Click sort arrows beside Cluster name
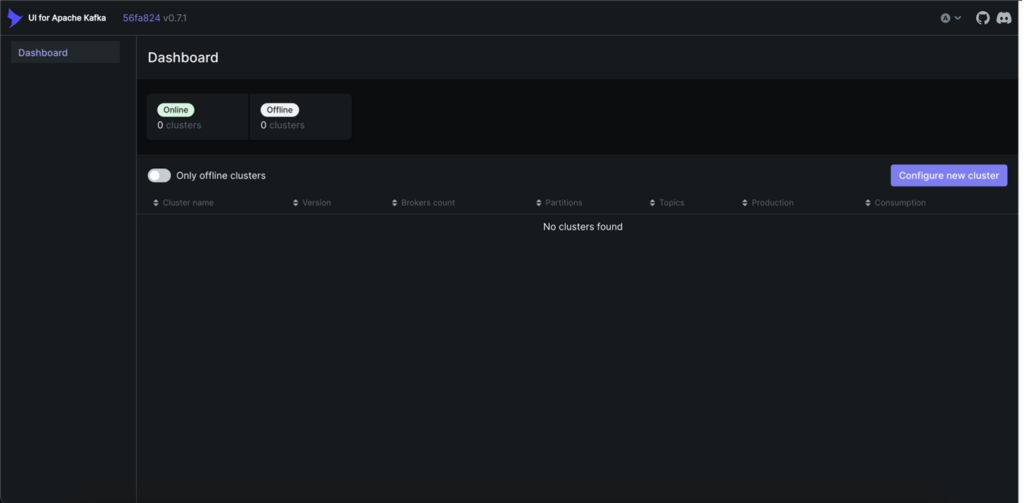The width and height of the screenshot is (1024, 503). 156,203
